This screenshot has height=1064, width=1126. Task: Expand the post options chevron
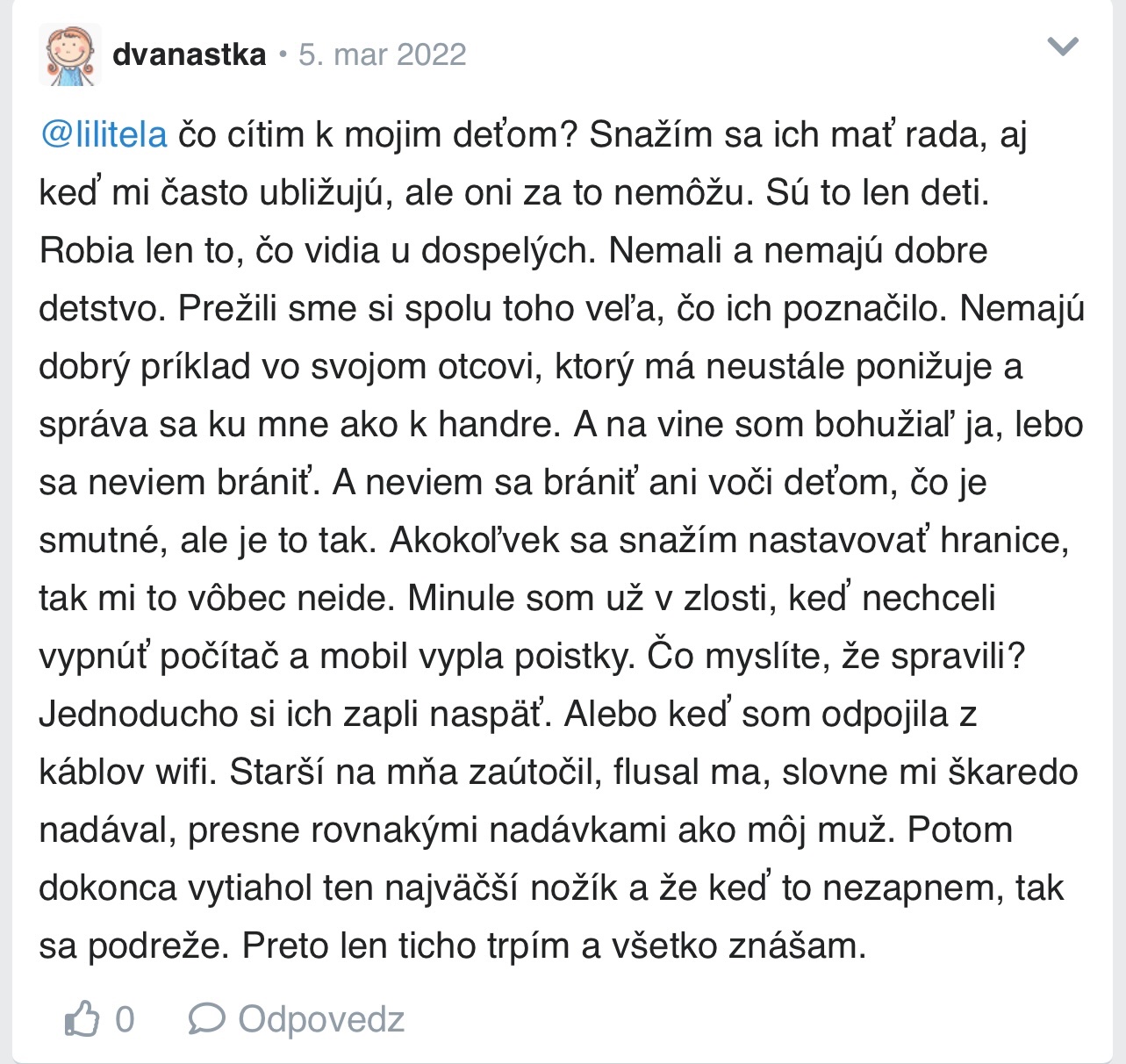[1063, 47]
